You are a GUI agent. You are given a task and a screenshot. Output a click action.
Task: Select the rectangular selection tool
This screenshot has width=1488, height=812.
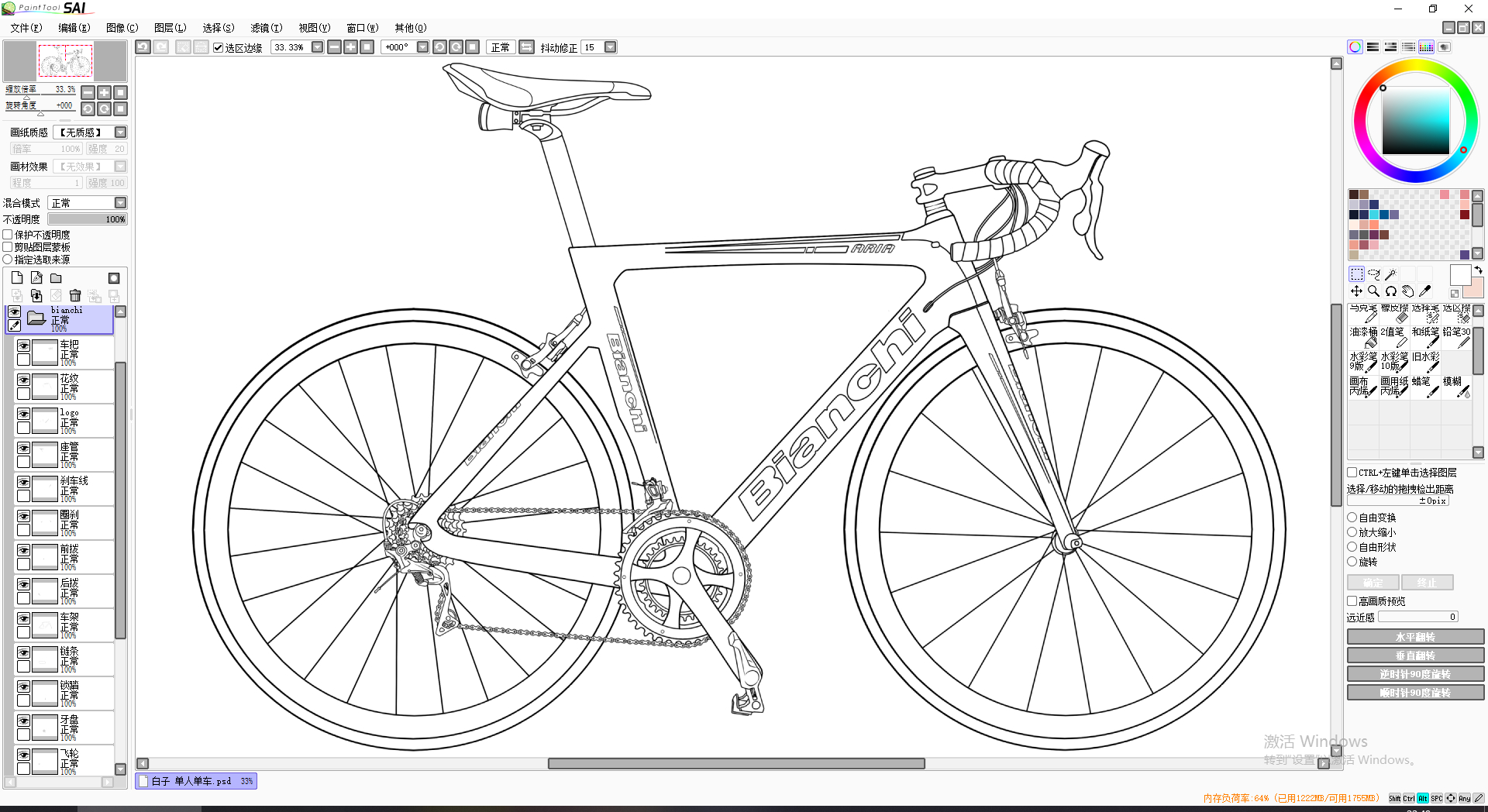click(1356, 274)
